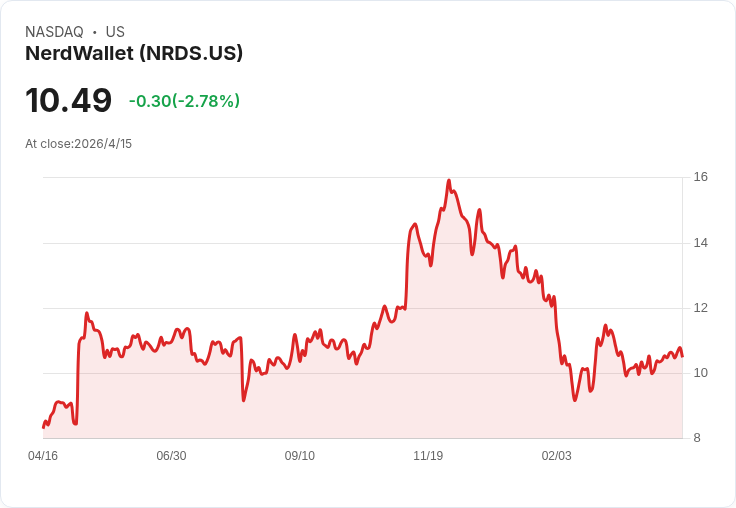Image resolution: width=736 pixels, height=508 pixels.
Task: Click the 14 price axis label
Action: 701,243
